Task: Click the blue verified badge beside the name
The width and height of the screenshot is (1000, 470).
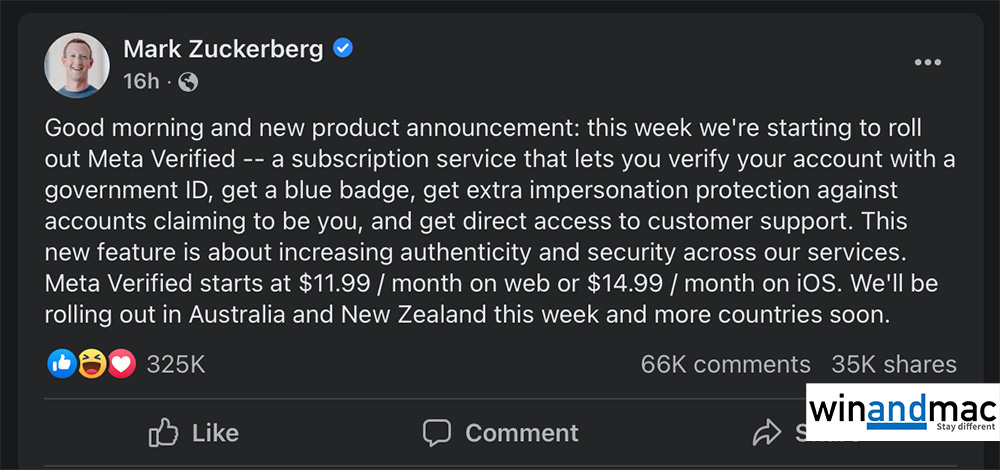Action: pyautogui.click(x=343, y=48)
